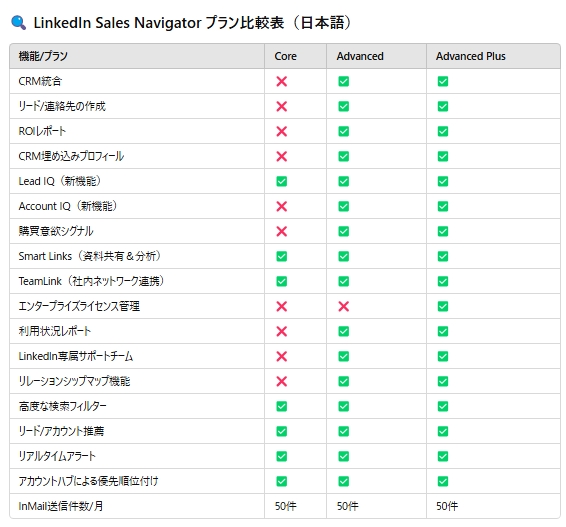Click the Advanced Plus check for ROIレポート
The height and width of the screenshot is (527, 566).
443,131
